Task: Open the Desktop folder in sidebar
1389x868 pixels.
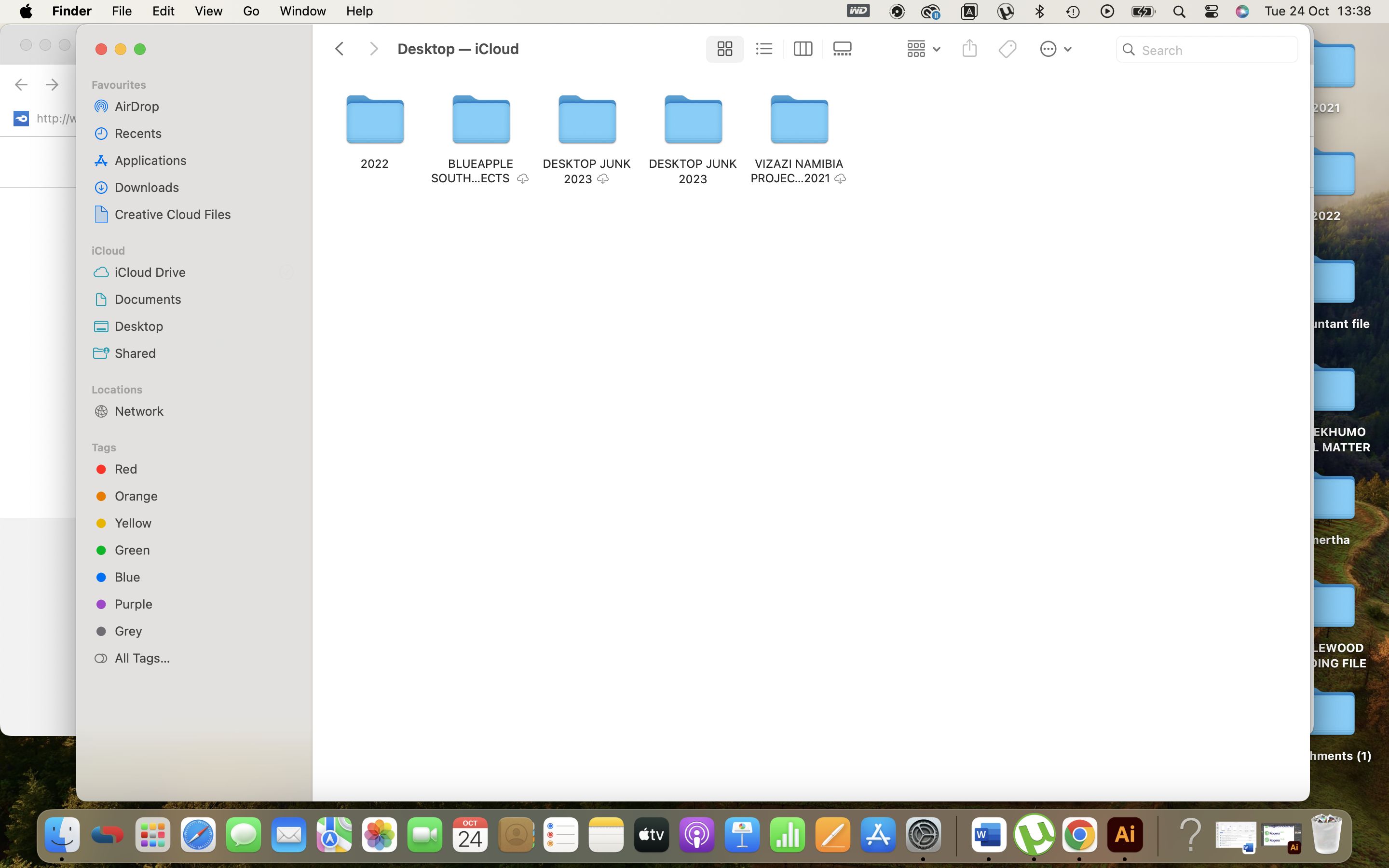Action: pyautogui.click(x=138, y=325)
